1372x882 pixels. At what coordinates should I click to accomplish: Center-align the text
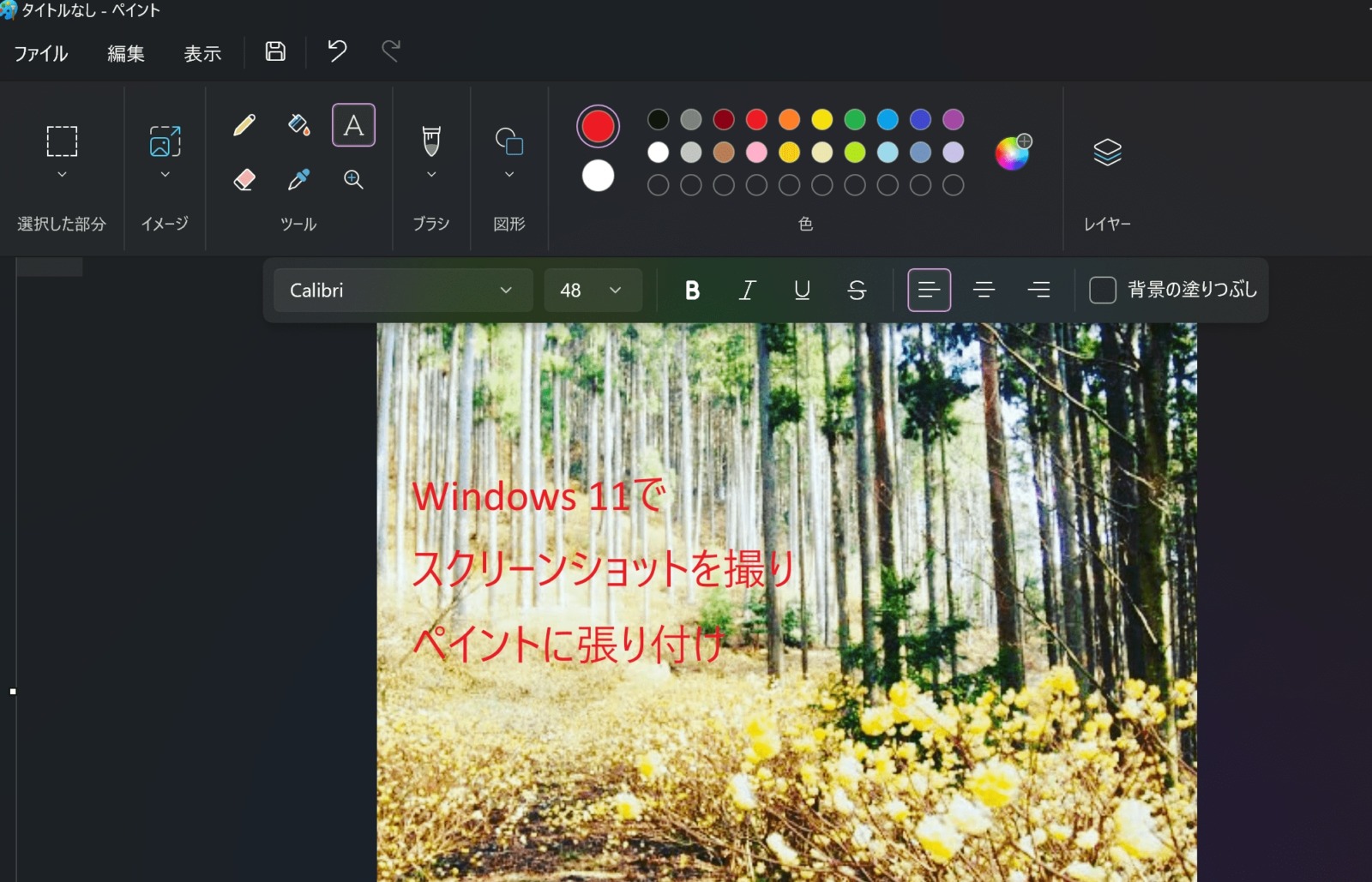pos(984,290)
